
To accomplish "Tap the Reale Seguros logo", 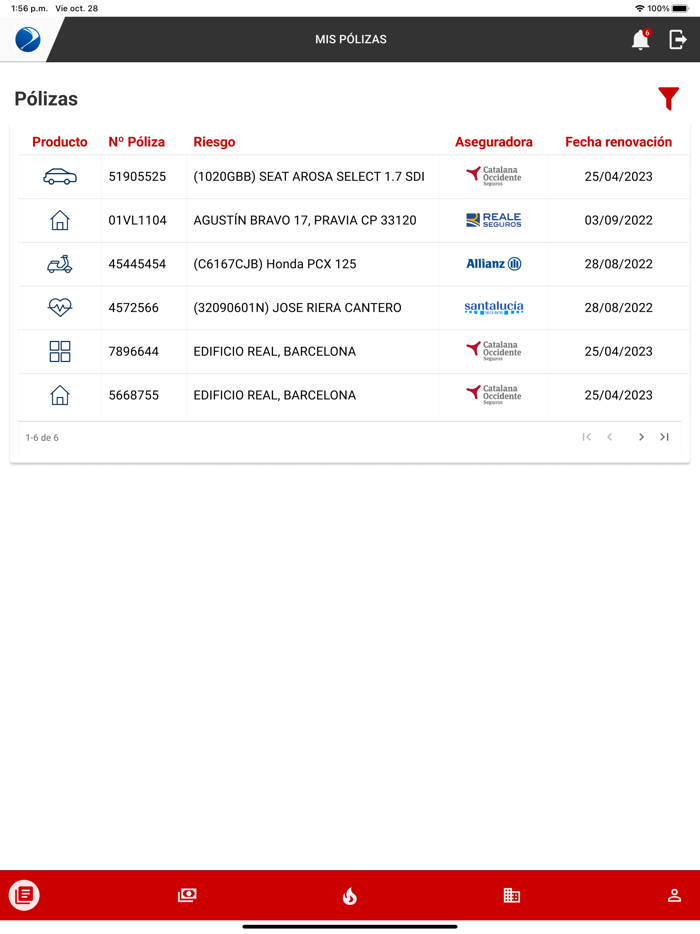I will (494, 220).
